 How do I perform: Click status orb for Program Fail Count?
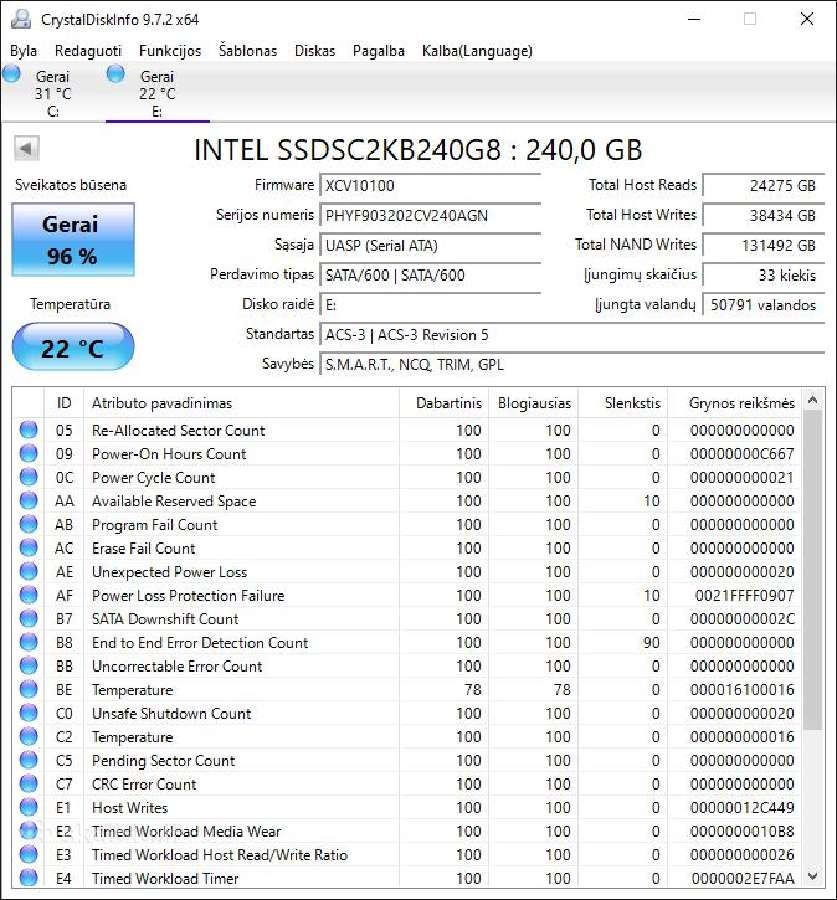pos(28,524)
